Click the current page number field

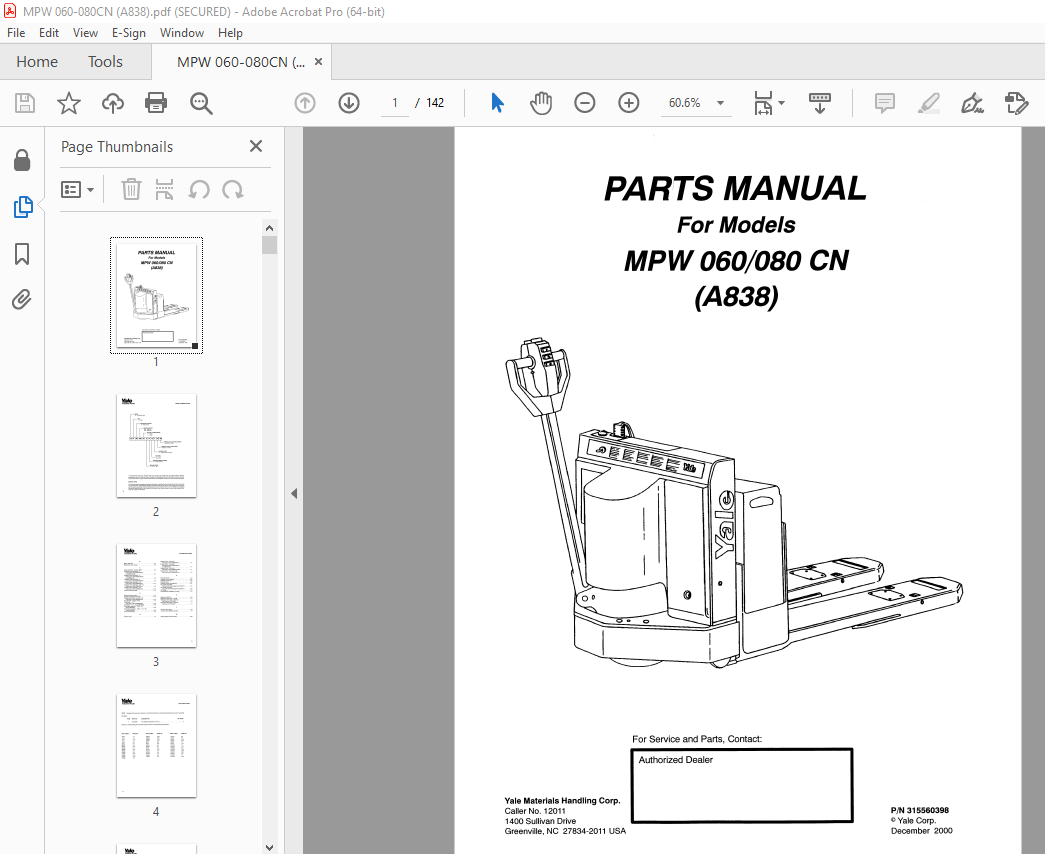tap(395, 103)
